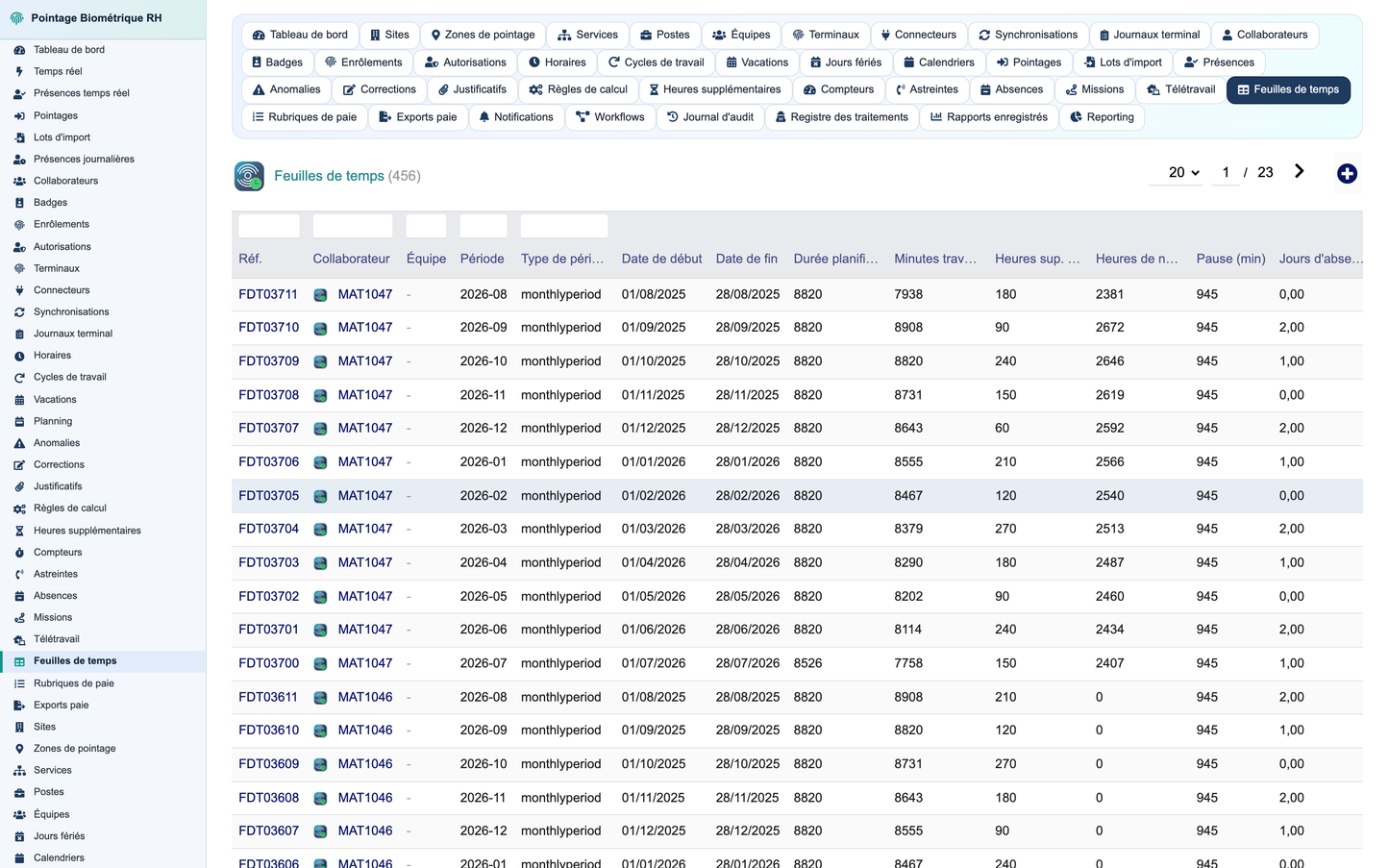Viewport: 1389px width, 868px height.
Task: Click the Badges icon in sidebar
Action: [x=19, y=203]
